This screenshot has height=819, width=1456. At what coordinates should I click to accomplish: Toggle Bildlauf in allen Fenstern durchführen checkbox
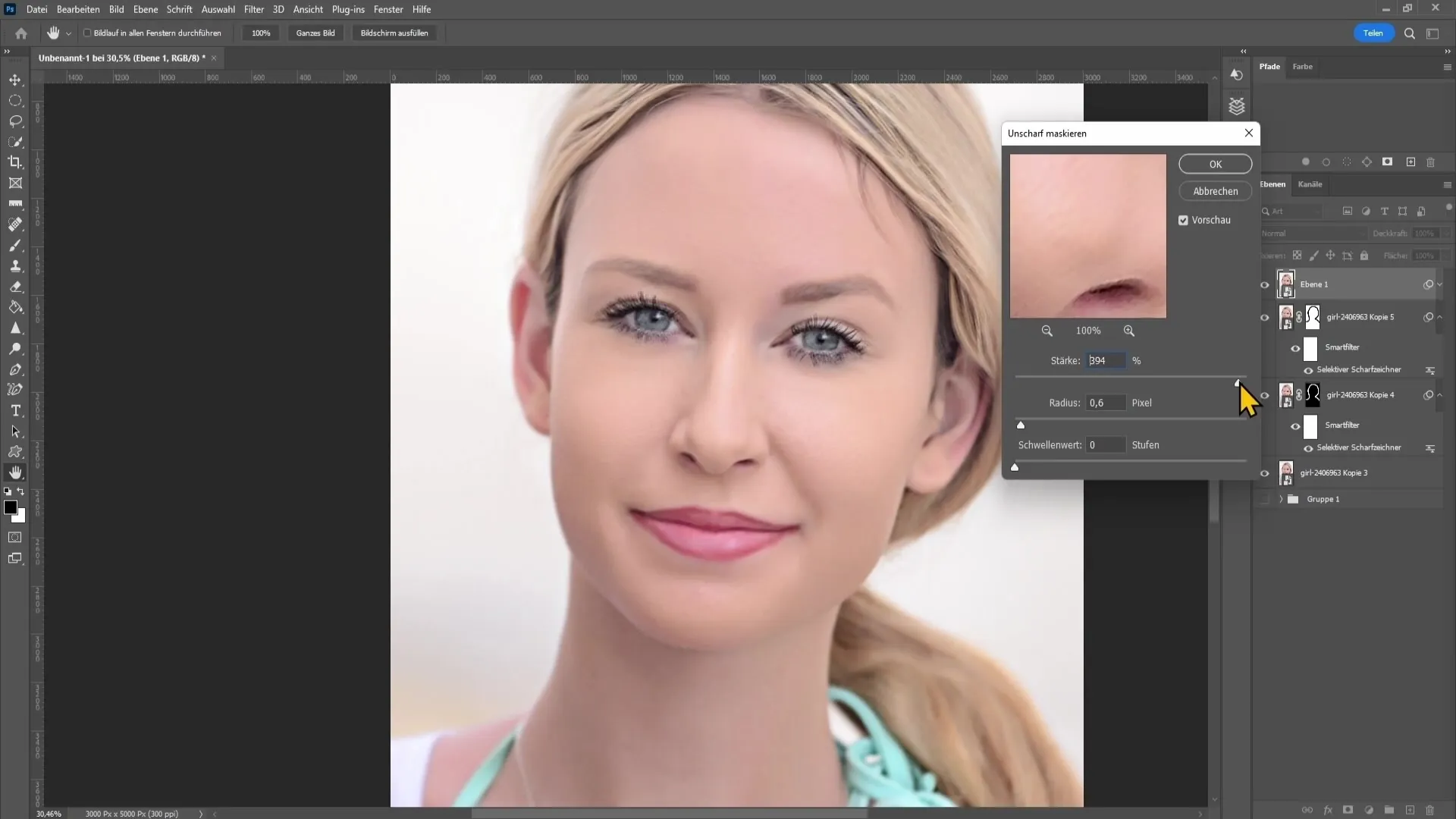click(x=87, y=33)
